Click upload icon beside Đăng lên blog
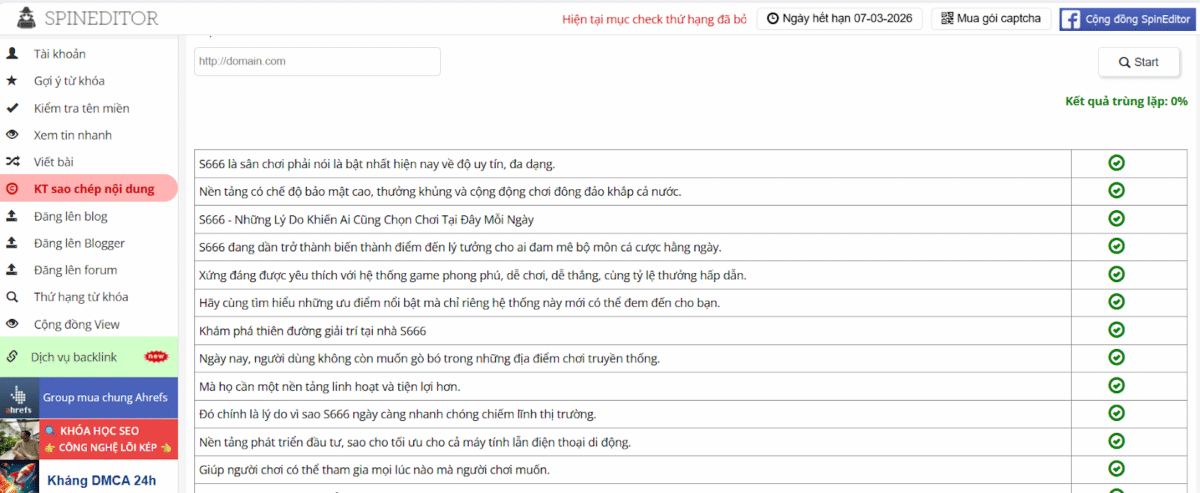Viewport: 1200px width, 493px height. point(12,216)
